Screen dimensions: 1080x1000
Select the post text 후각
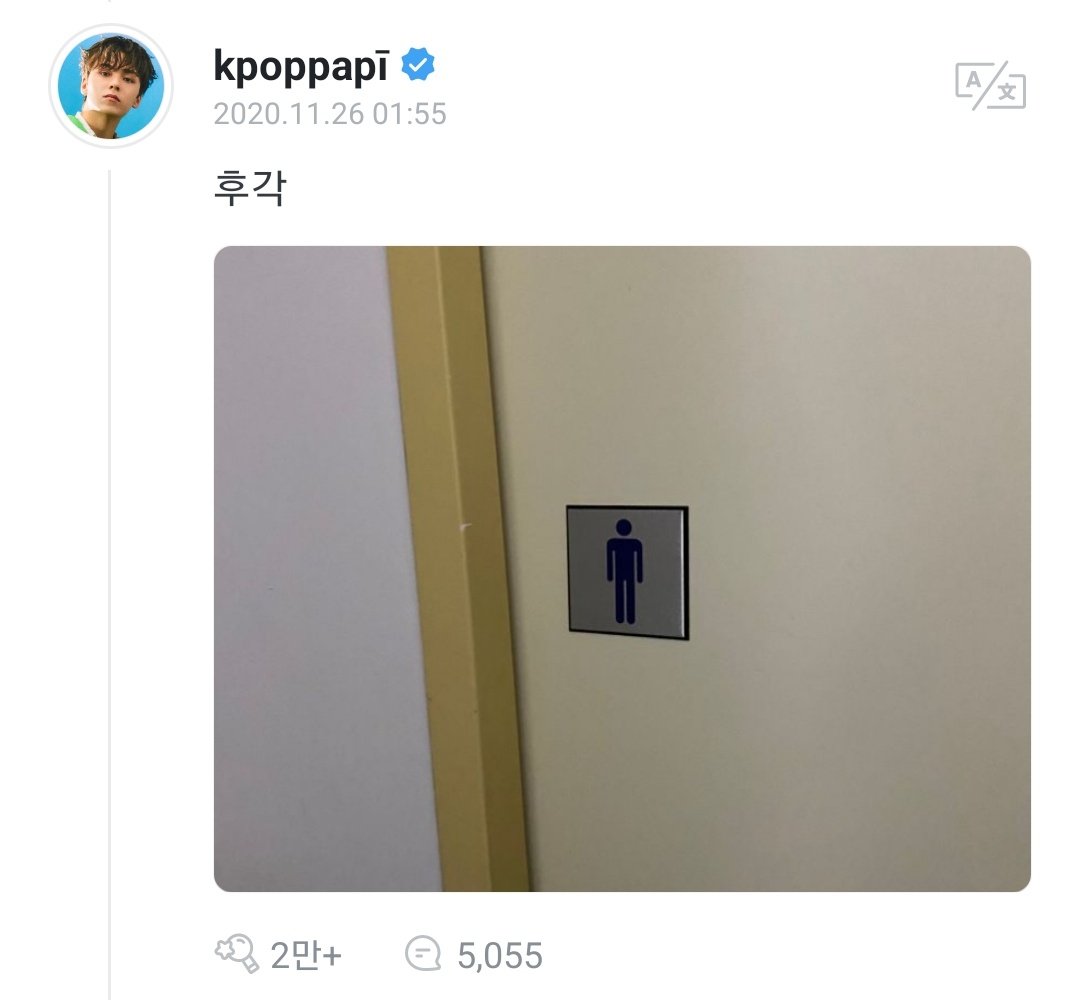249,188
